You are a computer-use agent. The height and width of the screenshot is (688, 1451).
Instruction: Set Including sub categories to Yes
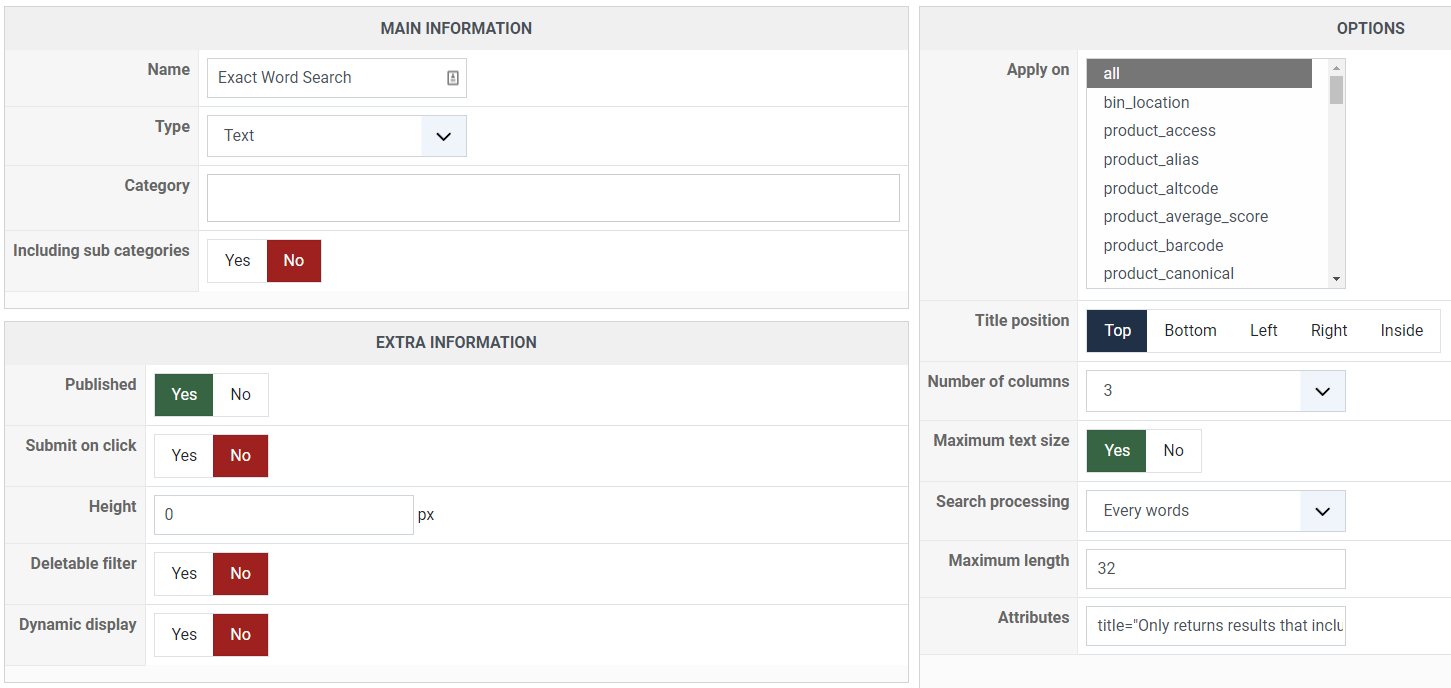tap(237, 261)
